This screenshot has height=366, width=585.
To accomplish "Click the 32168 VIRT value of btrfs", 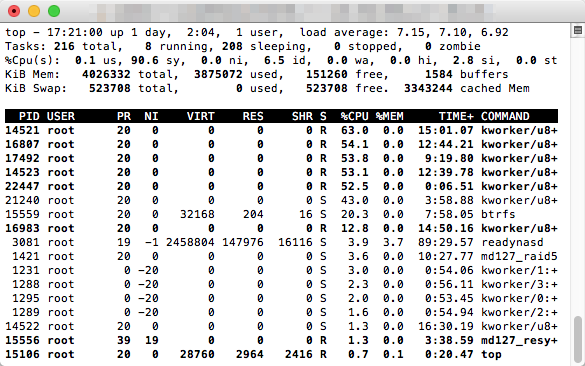I will point(197,215).
